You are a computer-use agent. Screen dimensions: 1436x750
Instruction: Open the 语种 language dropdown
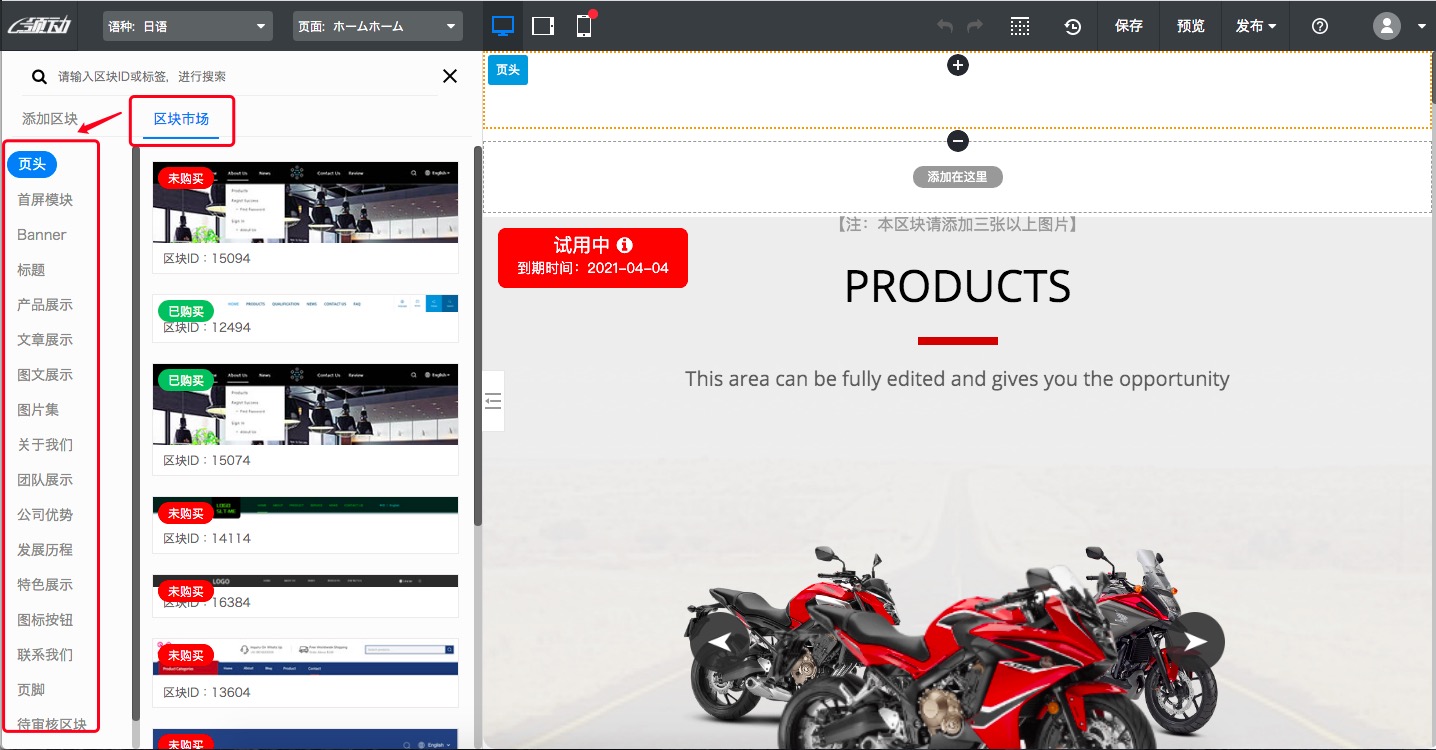[188, 27]
